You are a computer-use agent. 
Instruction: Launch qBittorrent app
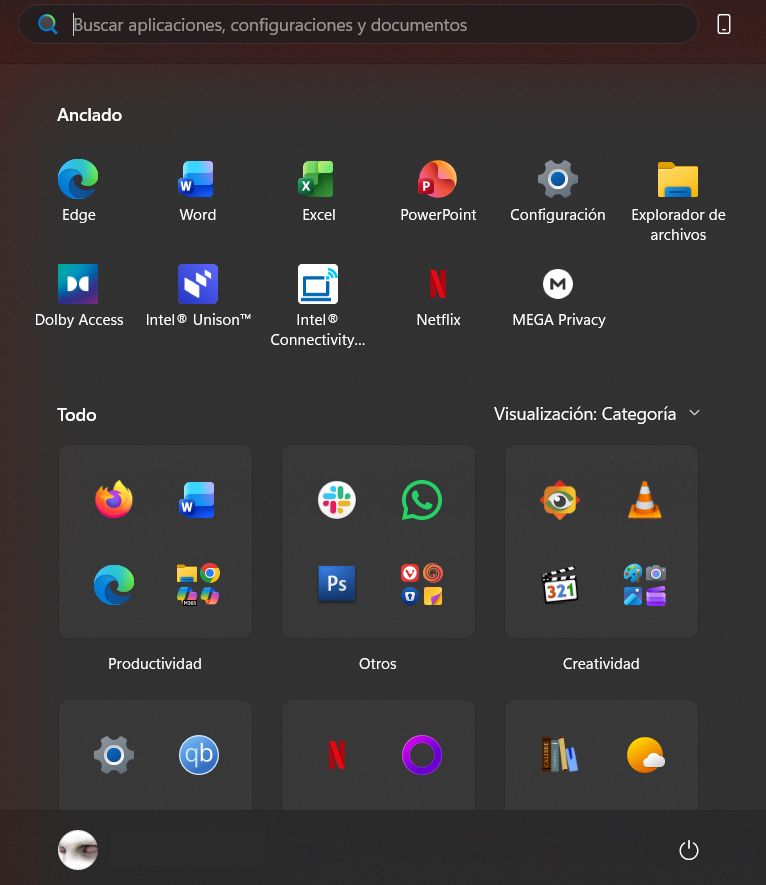point(198,755)
